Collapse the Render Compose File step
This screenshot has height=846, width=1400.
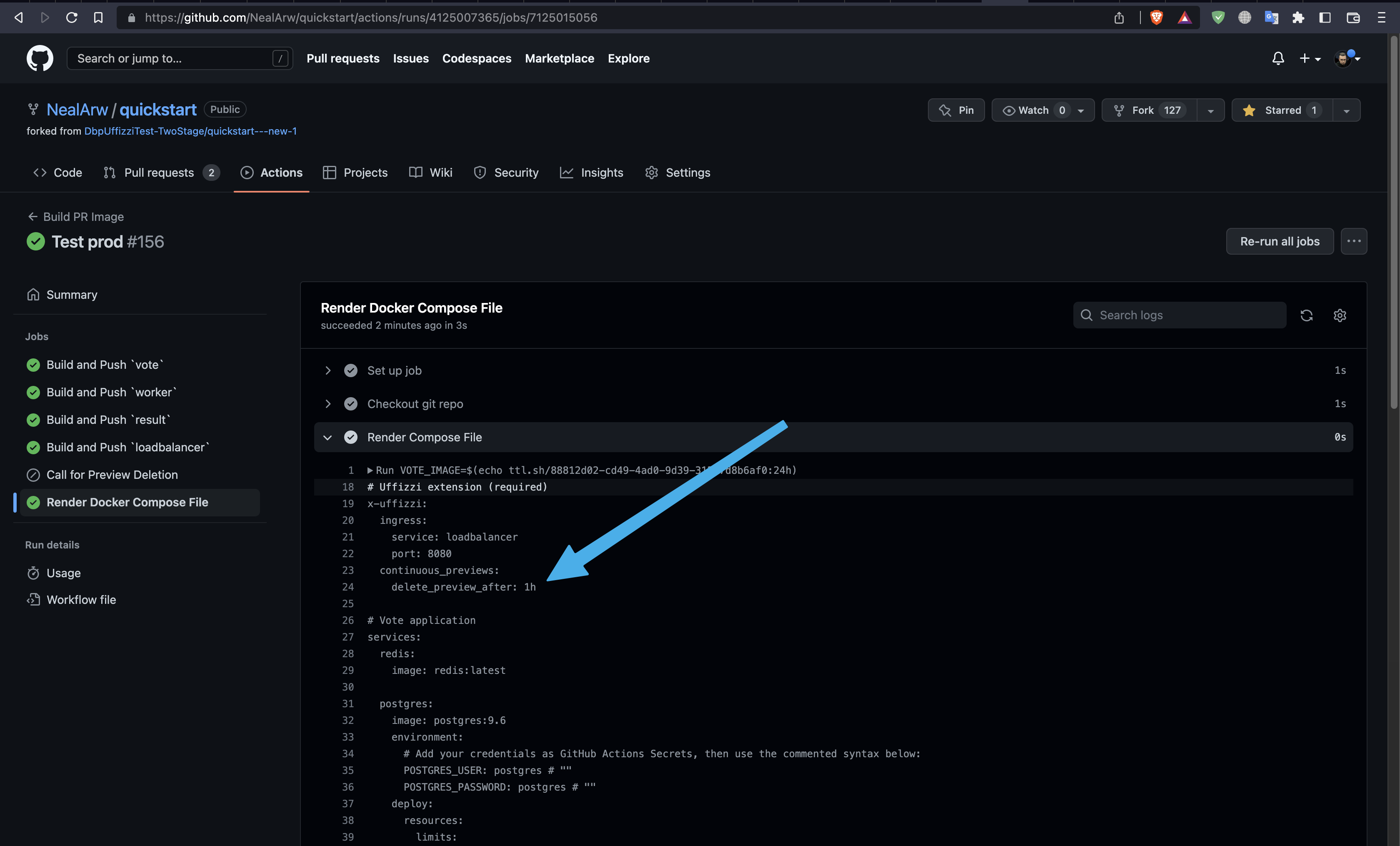(327, 438)
